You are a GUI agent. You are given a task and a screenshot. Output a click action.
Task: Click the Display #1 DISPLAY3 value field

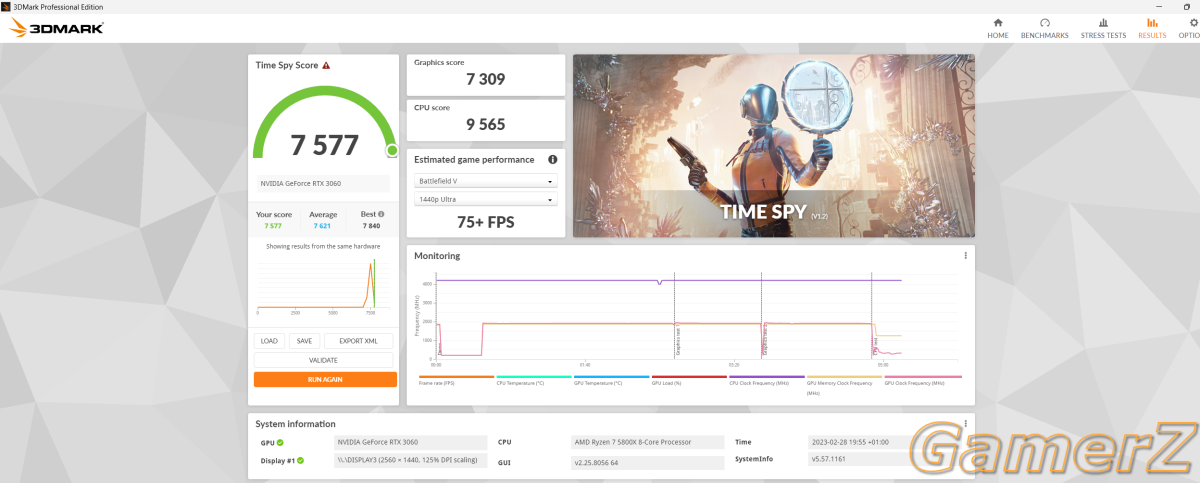409,462
